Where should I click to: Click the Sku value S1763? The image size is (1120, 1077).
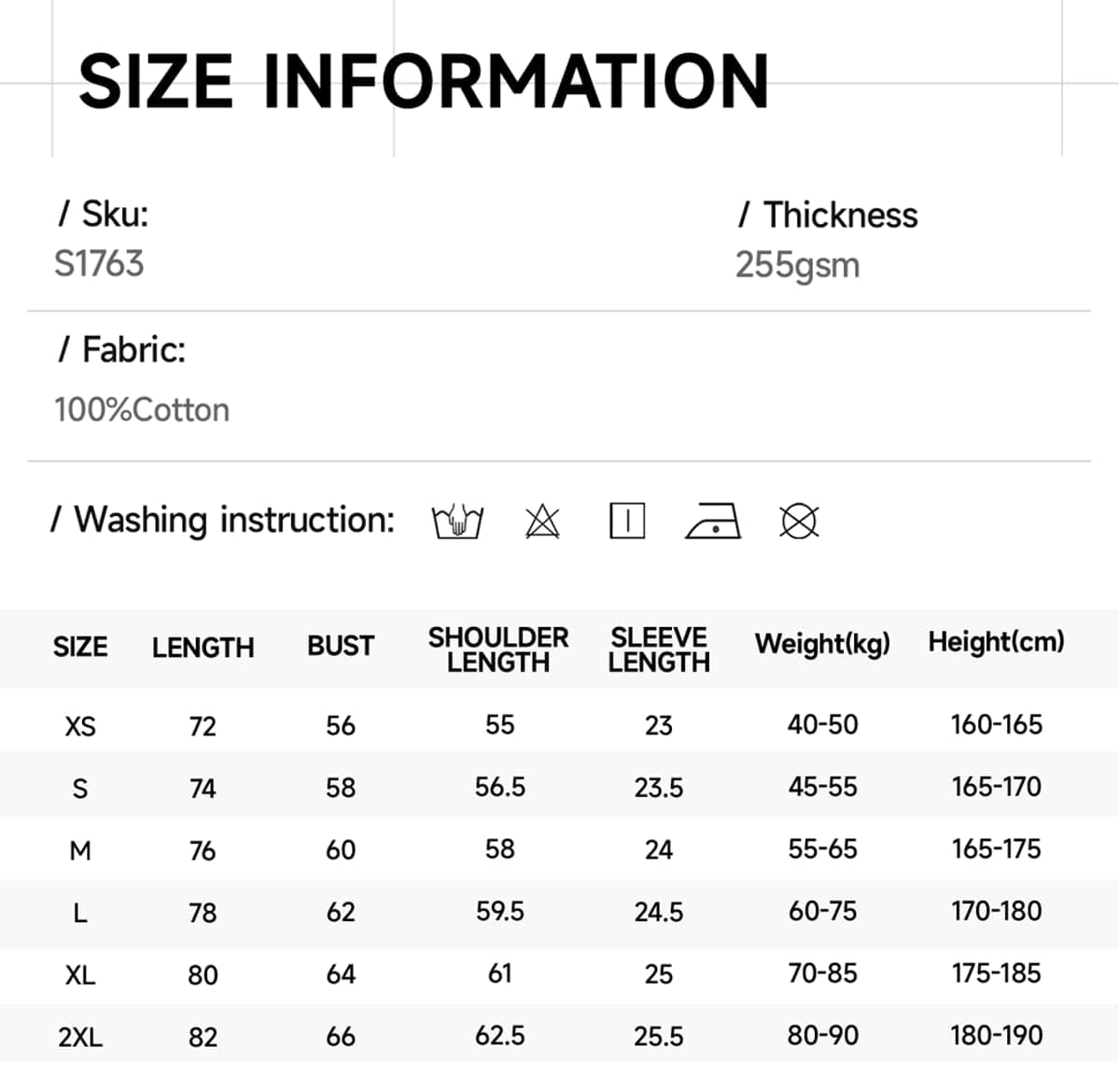[x=99, y=264]
